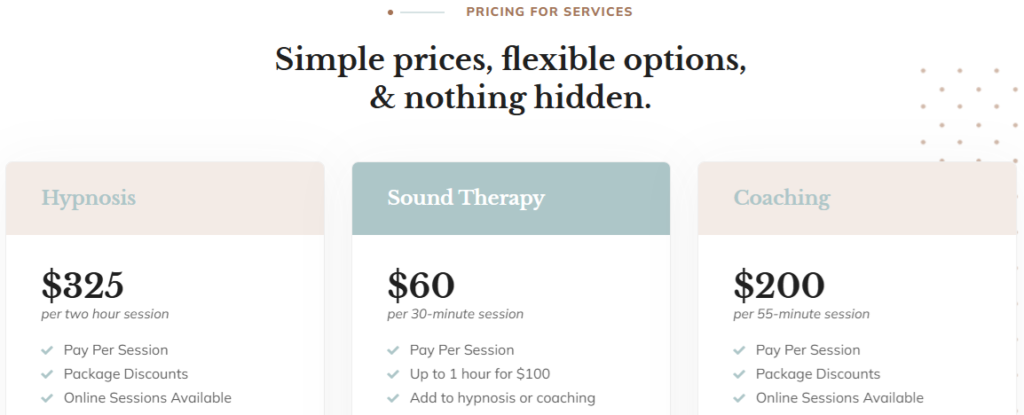
Task: Click the checkmark next to Hypnosis Online Sessions Available
Action: [47, 398]
